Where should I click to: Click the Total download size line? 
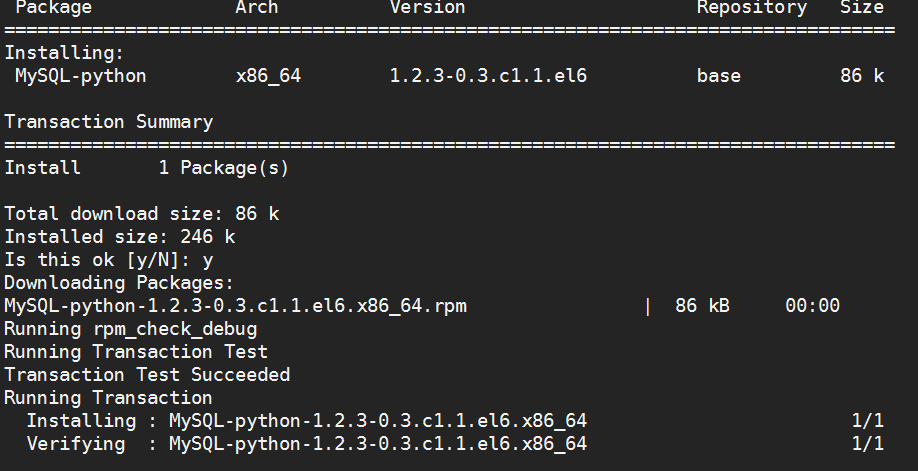click(142, 214)
